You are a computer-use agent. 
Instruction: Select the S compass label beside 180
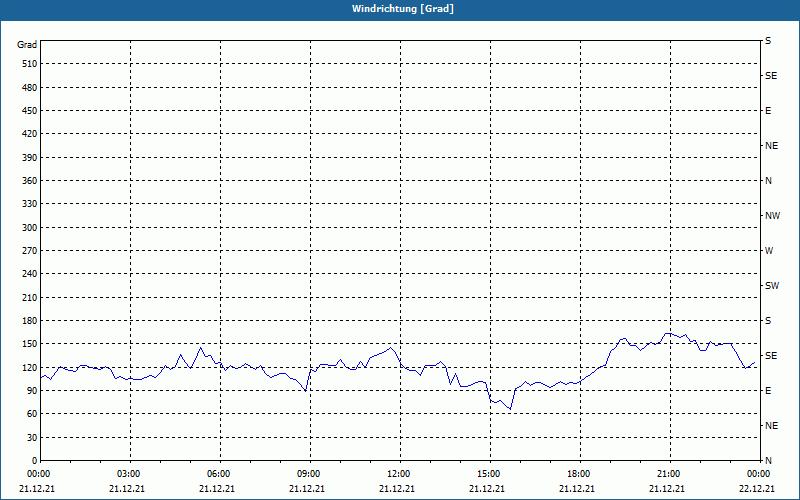(x=768, y=321)
